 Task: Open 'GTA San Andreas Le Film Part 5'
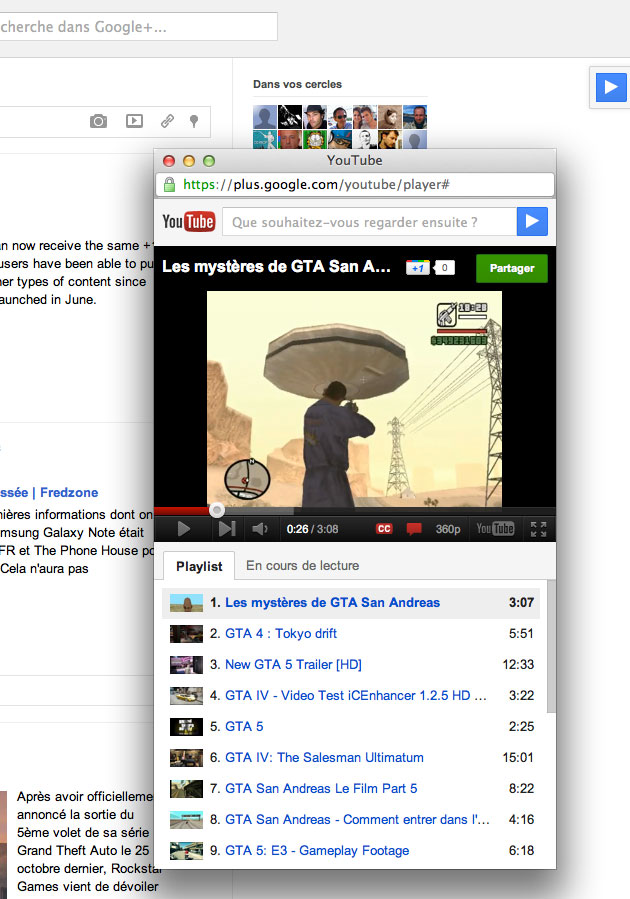click(351, 788)
